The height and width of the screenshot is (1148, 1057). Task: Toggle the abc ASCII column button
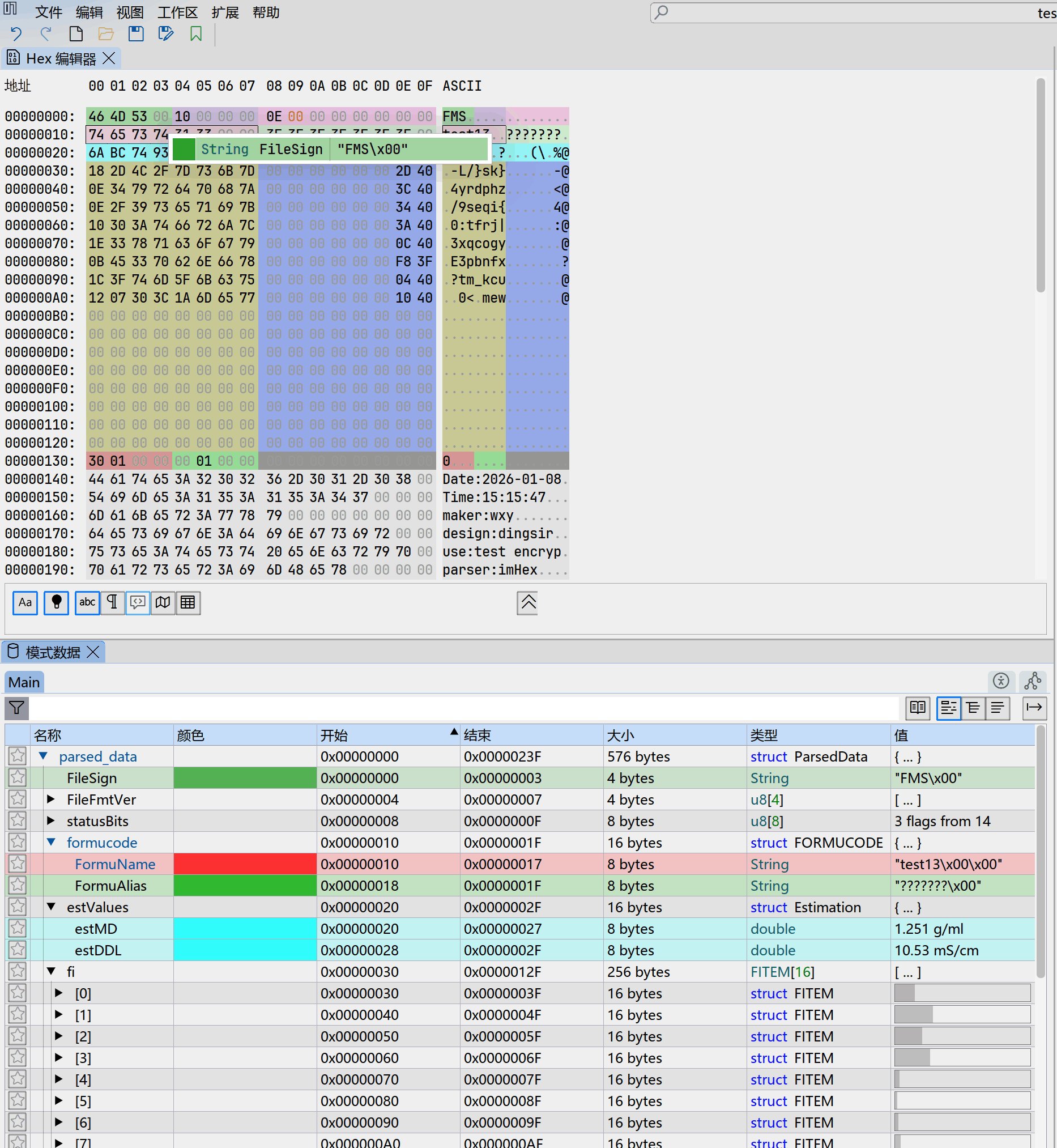87,602
